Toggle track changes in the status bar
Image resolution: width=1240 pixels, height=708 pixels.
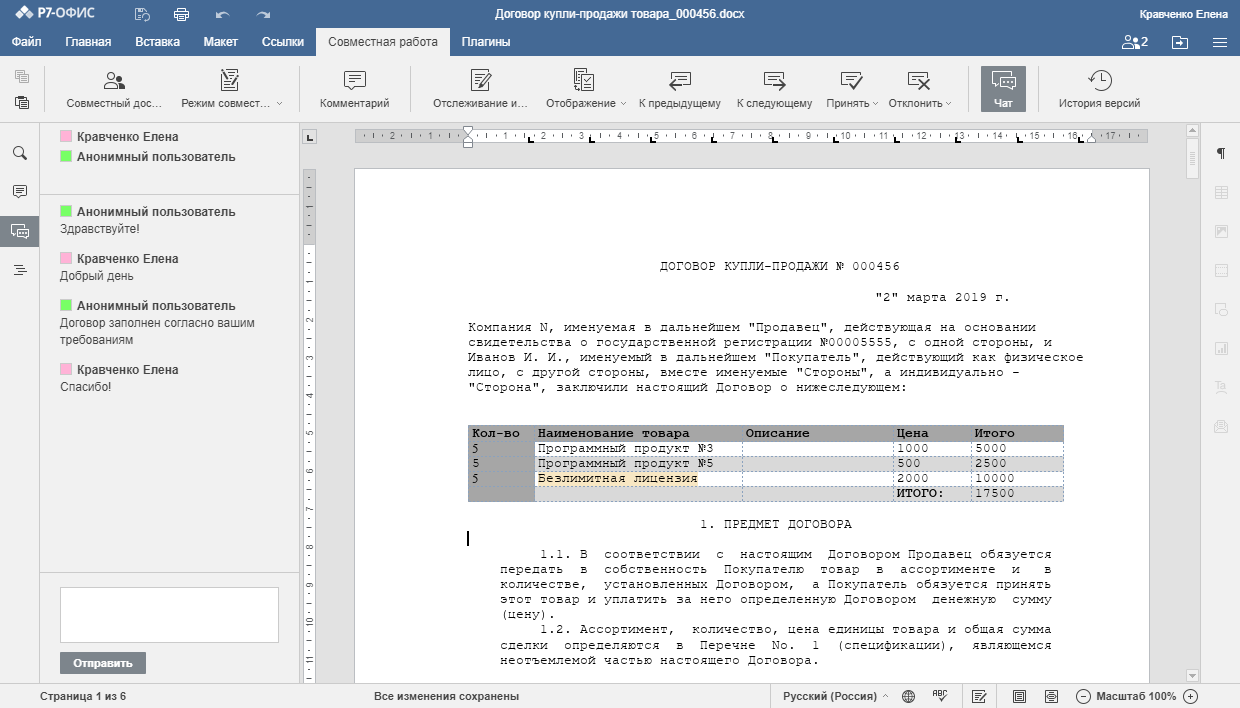pos(979,696)
